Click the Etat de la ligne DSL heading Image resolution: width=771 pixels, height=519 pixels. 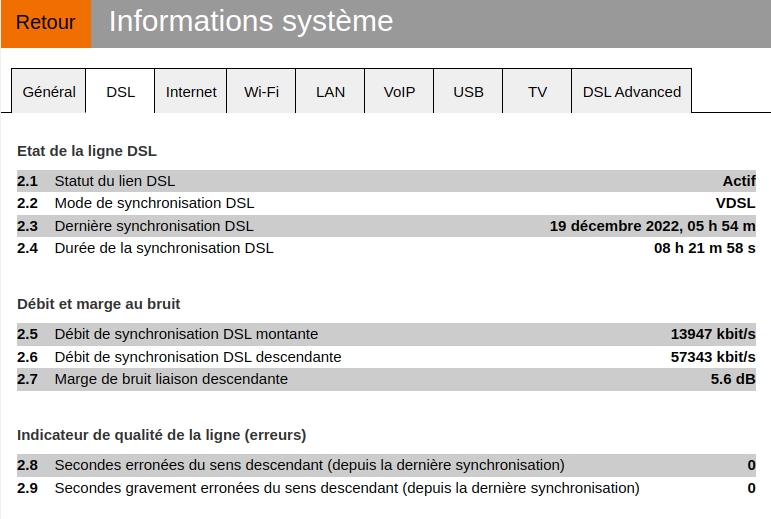coord(87,151)
